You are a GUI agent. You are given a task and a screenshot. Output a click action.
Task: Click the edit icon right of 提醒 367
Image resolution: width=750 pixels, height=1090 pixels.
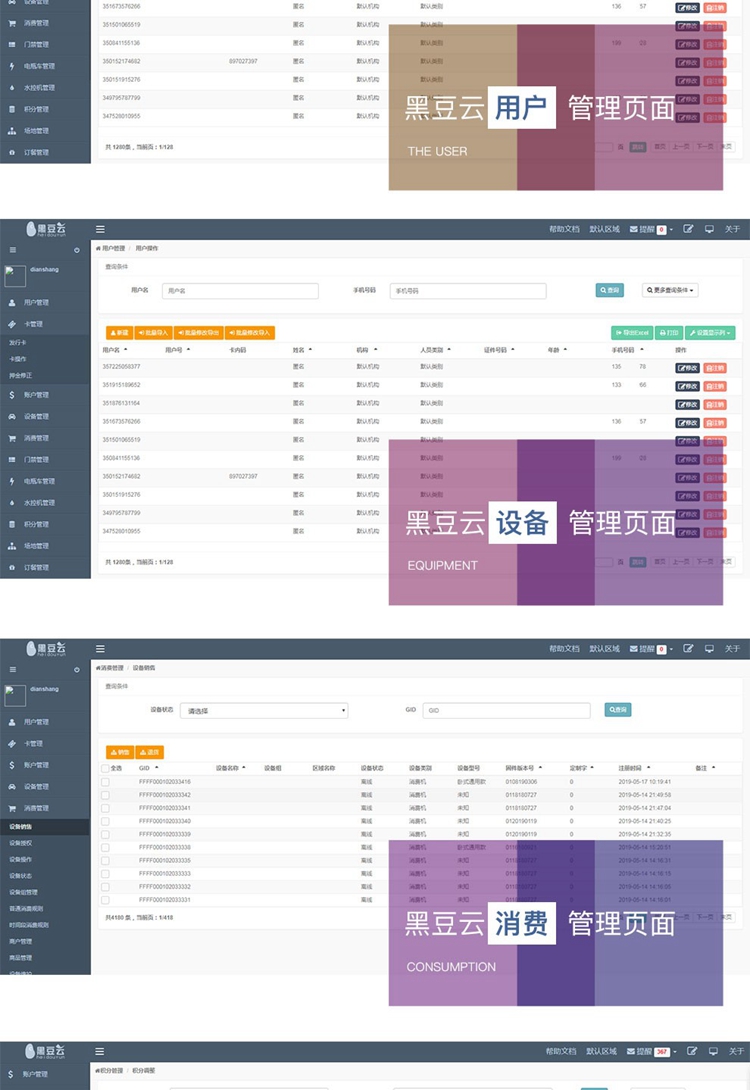click(x=688, y=1051)
